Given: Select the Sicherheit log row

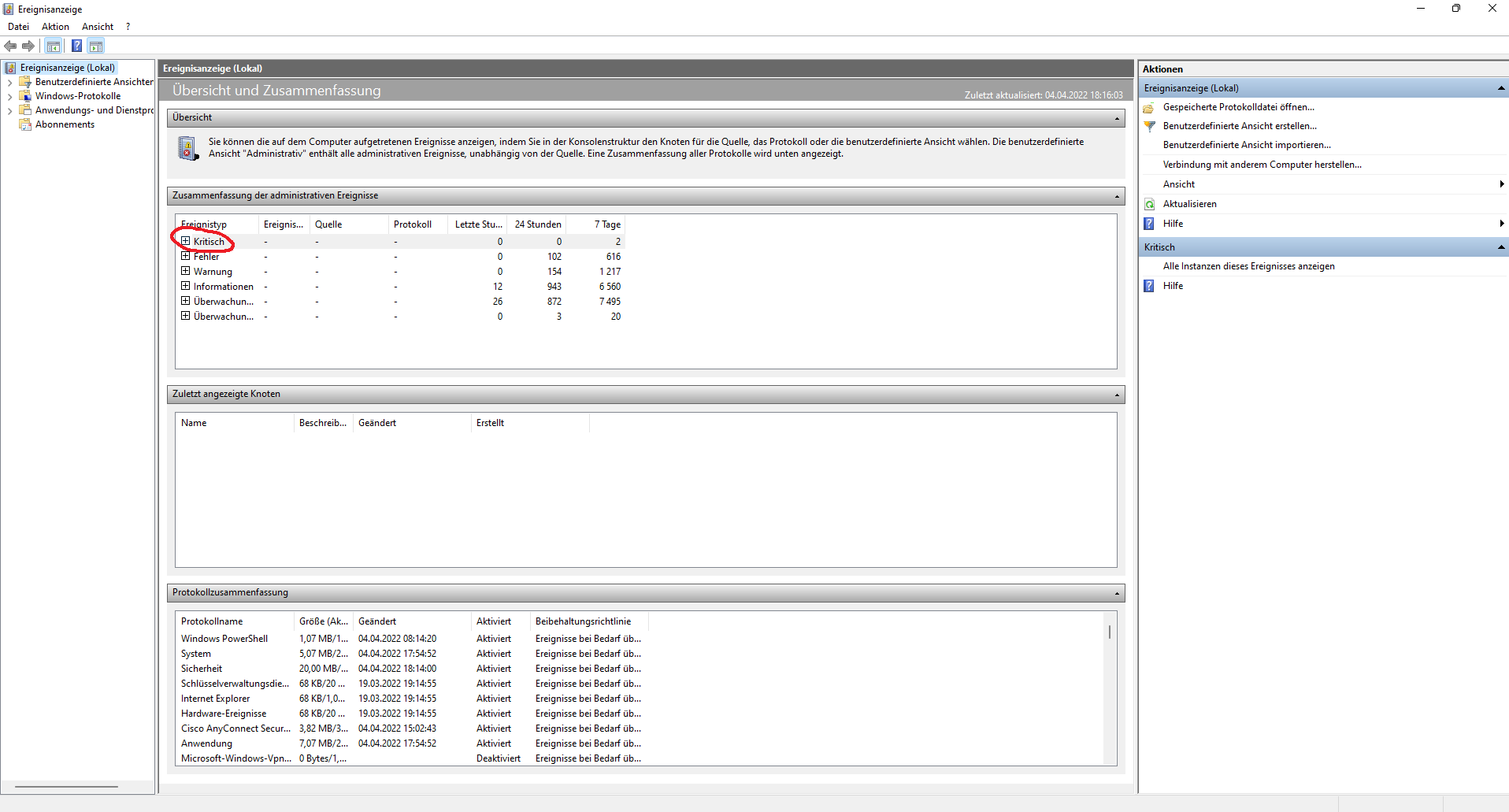Looking at the screenshot, I should [411, 669].
